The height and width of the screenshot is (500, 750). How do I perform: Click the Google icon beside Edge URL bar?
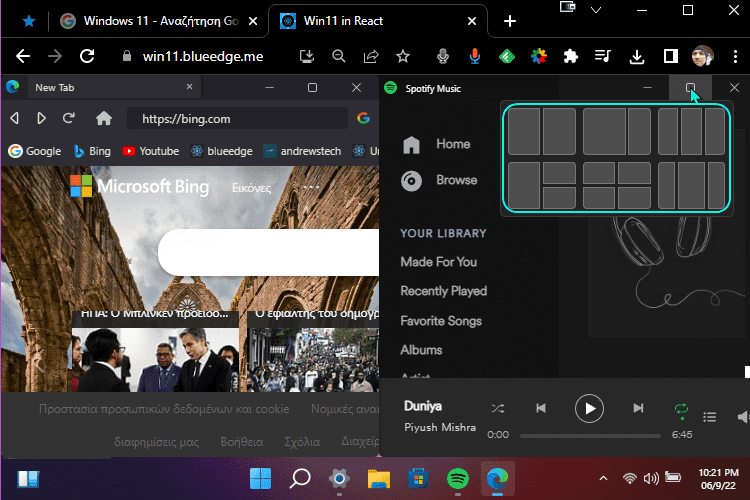(x=363, y=118)
